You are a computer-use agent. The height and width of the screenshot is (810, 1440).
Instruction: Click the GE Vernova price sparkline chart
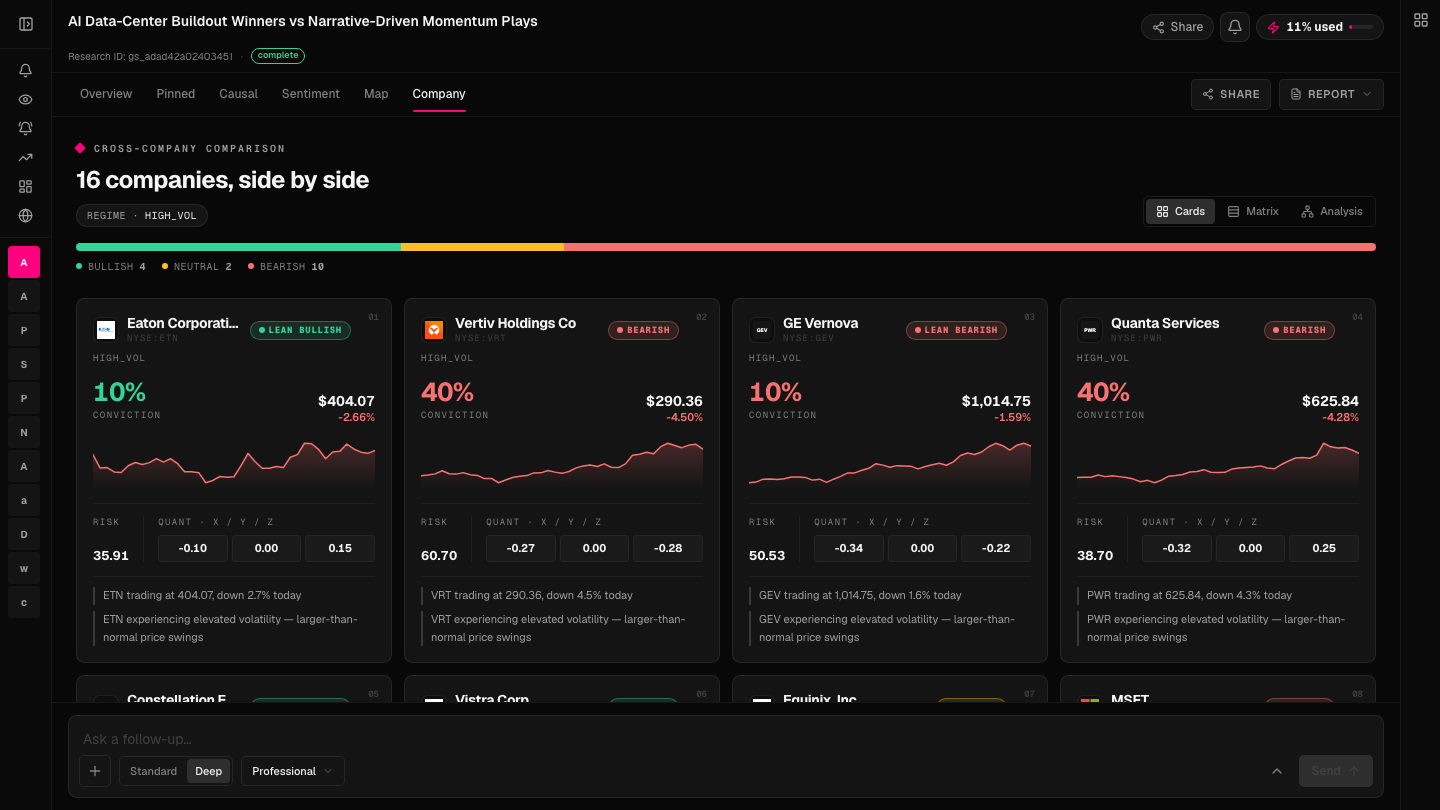point(890,463)
